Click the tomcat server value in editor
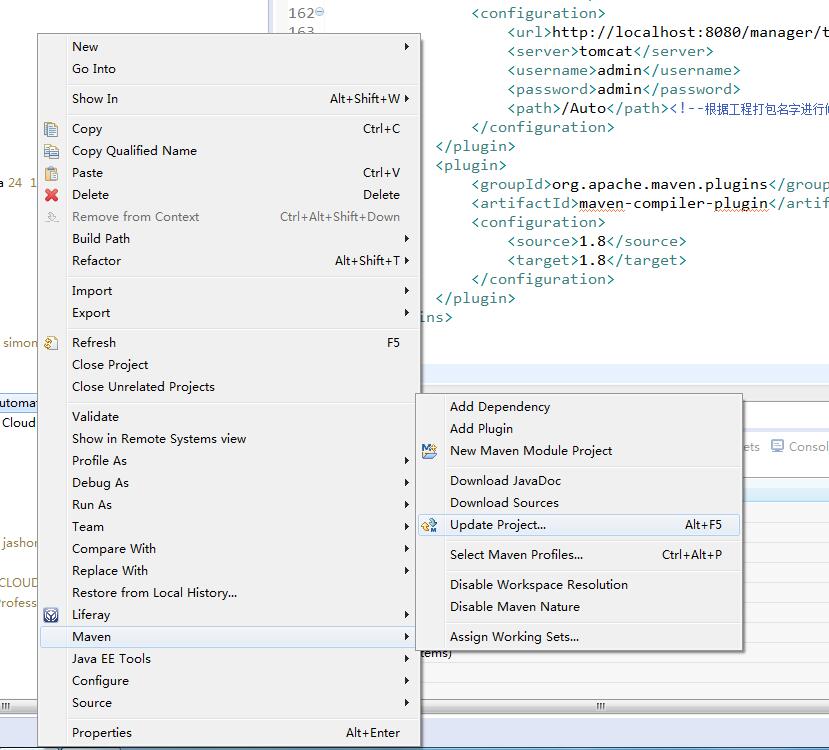Image resolution: width=829 pixels, height=750 pixels. 606,51
